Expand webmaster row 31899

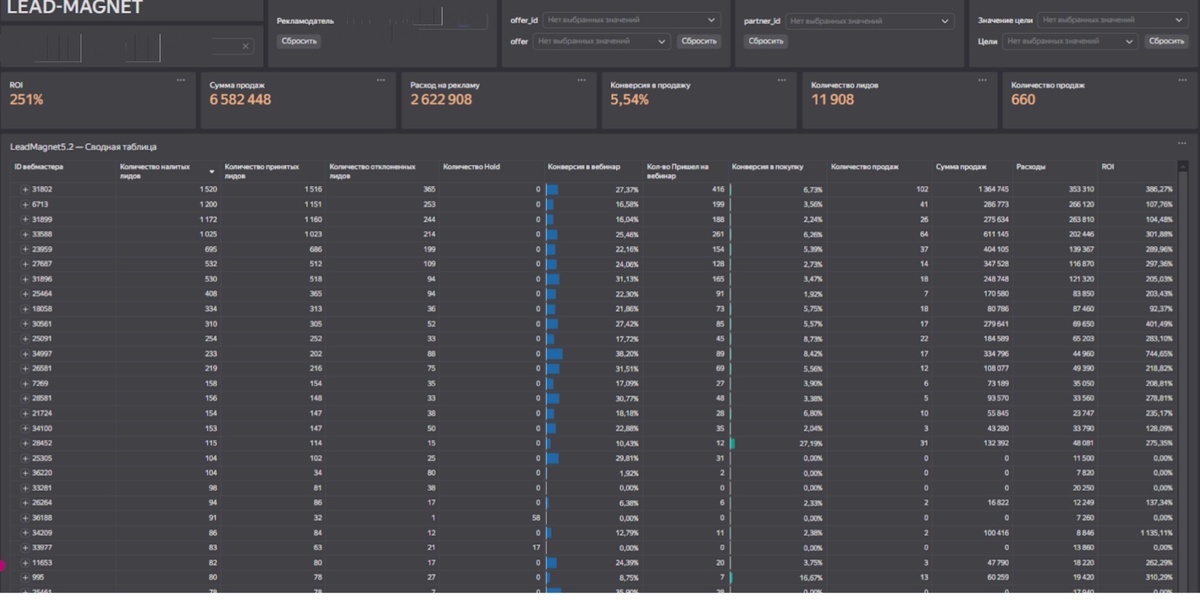click(x=25, y=219)
